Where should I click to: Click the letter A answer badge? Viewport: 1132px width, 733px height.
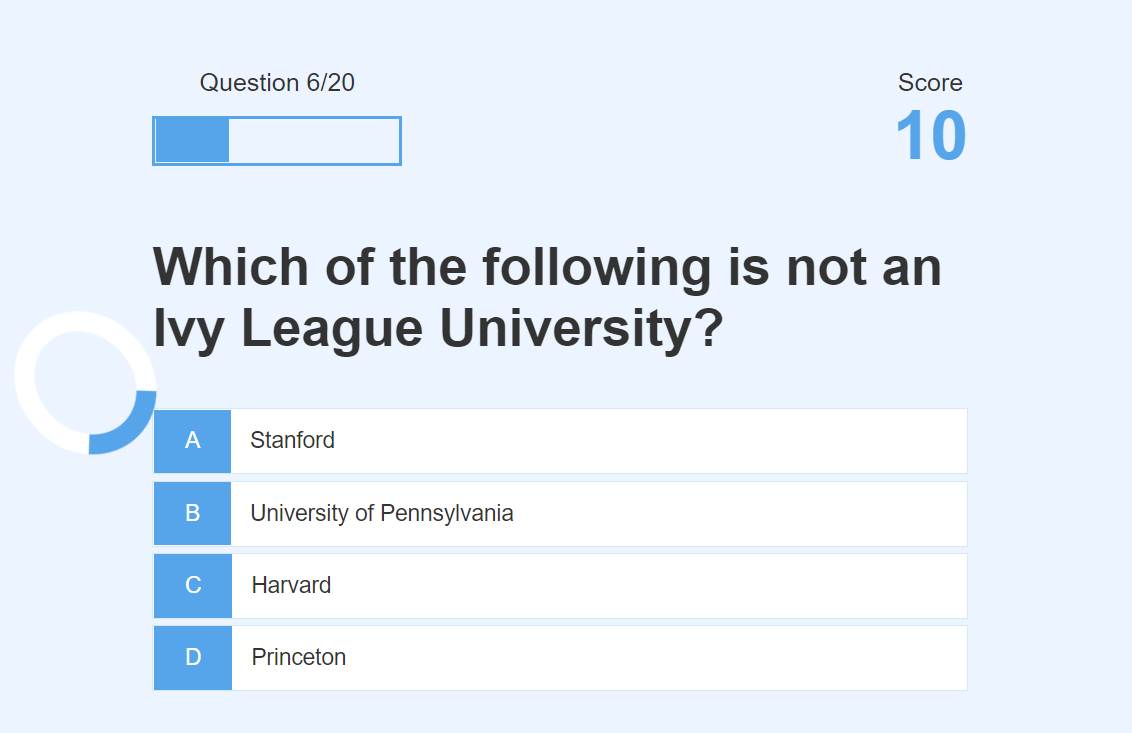coord(193,441)
